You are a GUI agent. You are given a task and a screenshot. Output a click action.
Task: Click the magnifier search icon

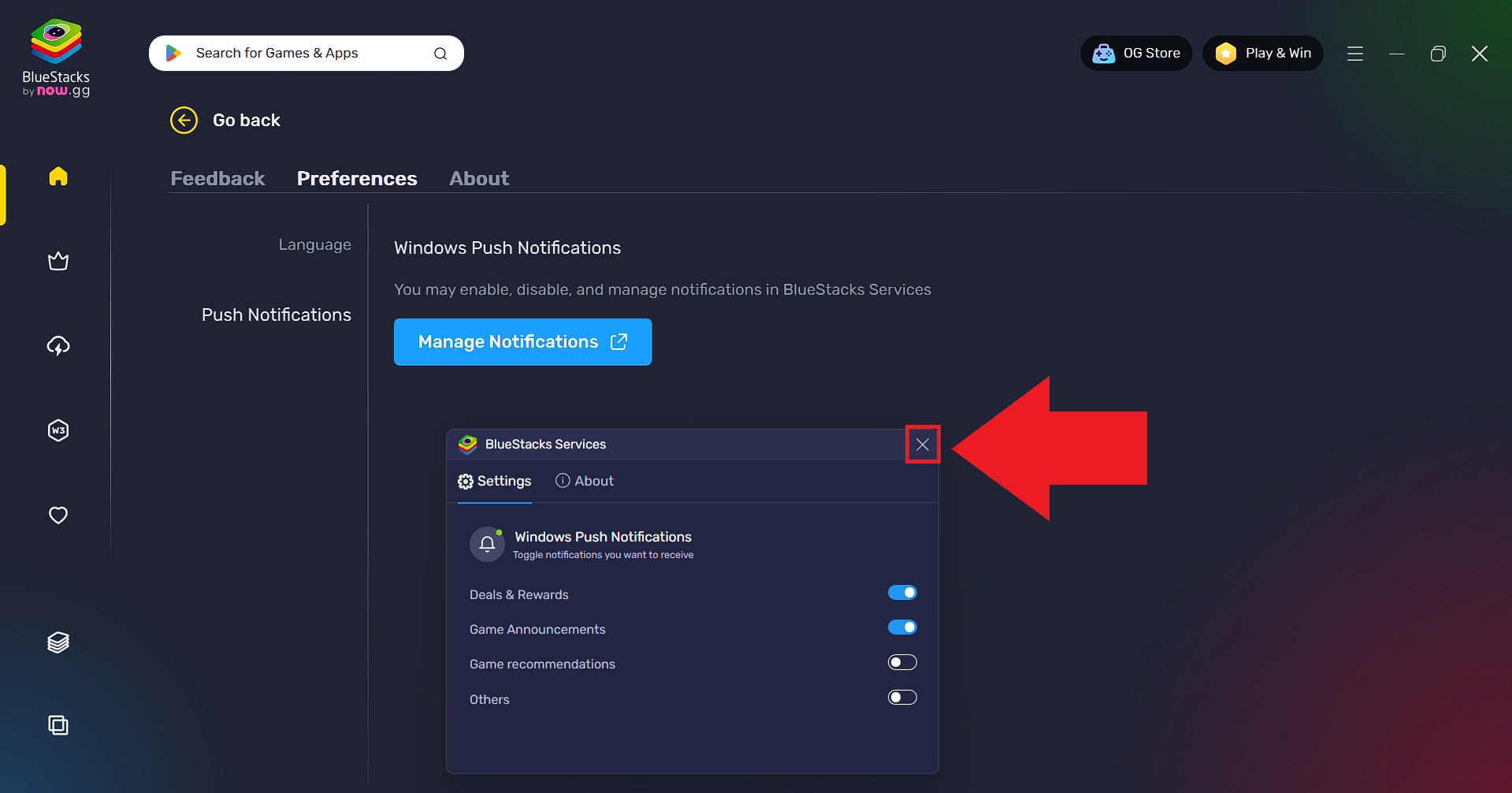[440, 54]
